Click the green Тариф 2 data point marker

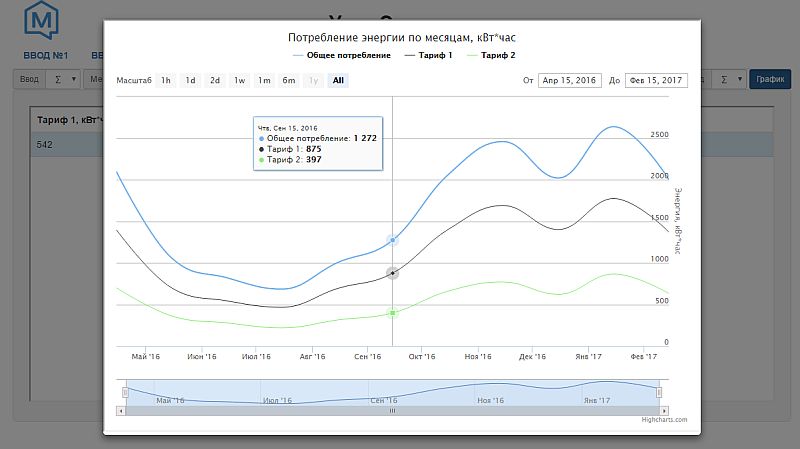click(393, 313)
